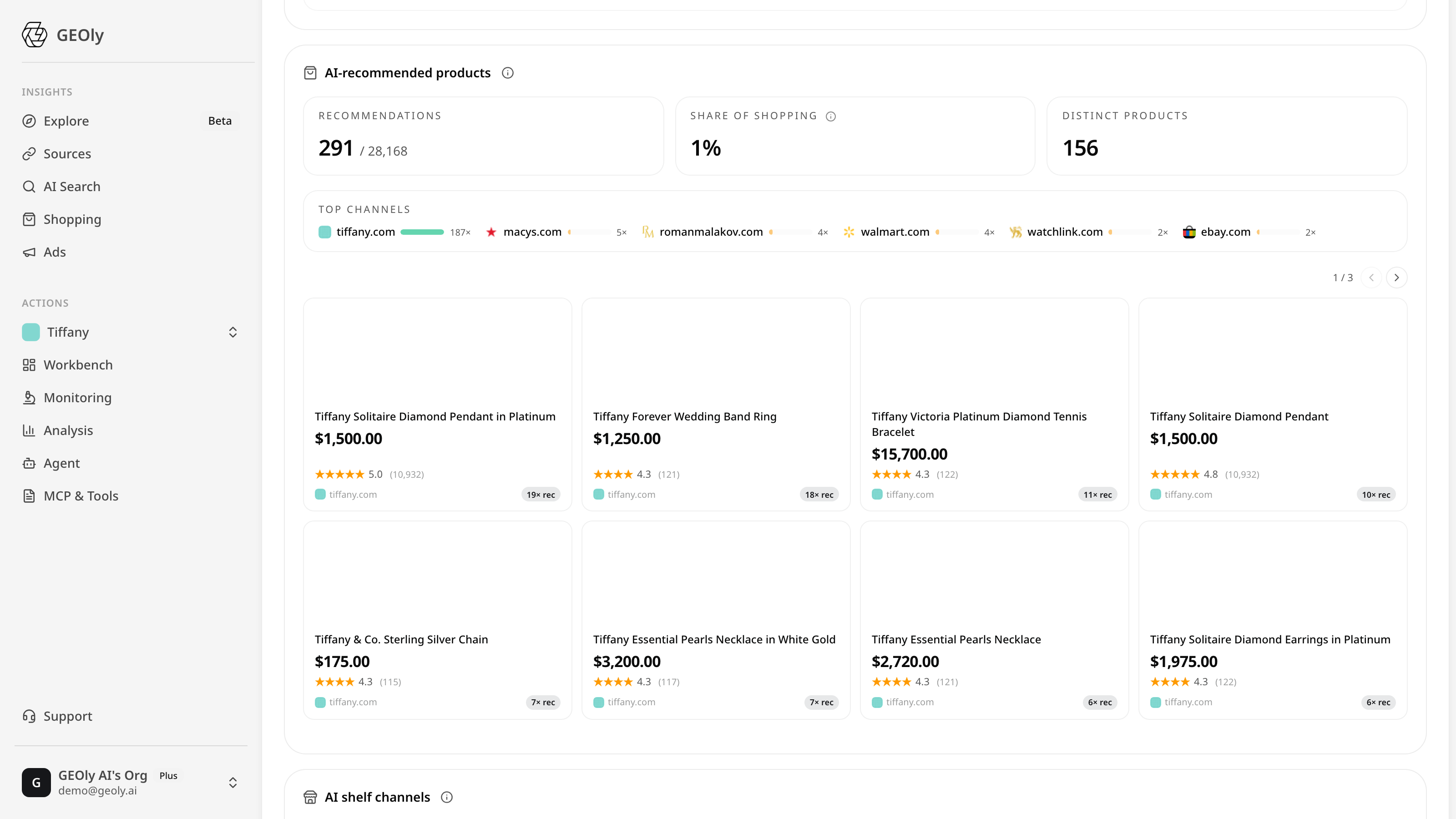This screenshot has width=1456, height=819.
Task: Click the 291 recommendations value
Action: point(336,148)
